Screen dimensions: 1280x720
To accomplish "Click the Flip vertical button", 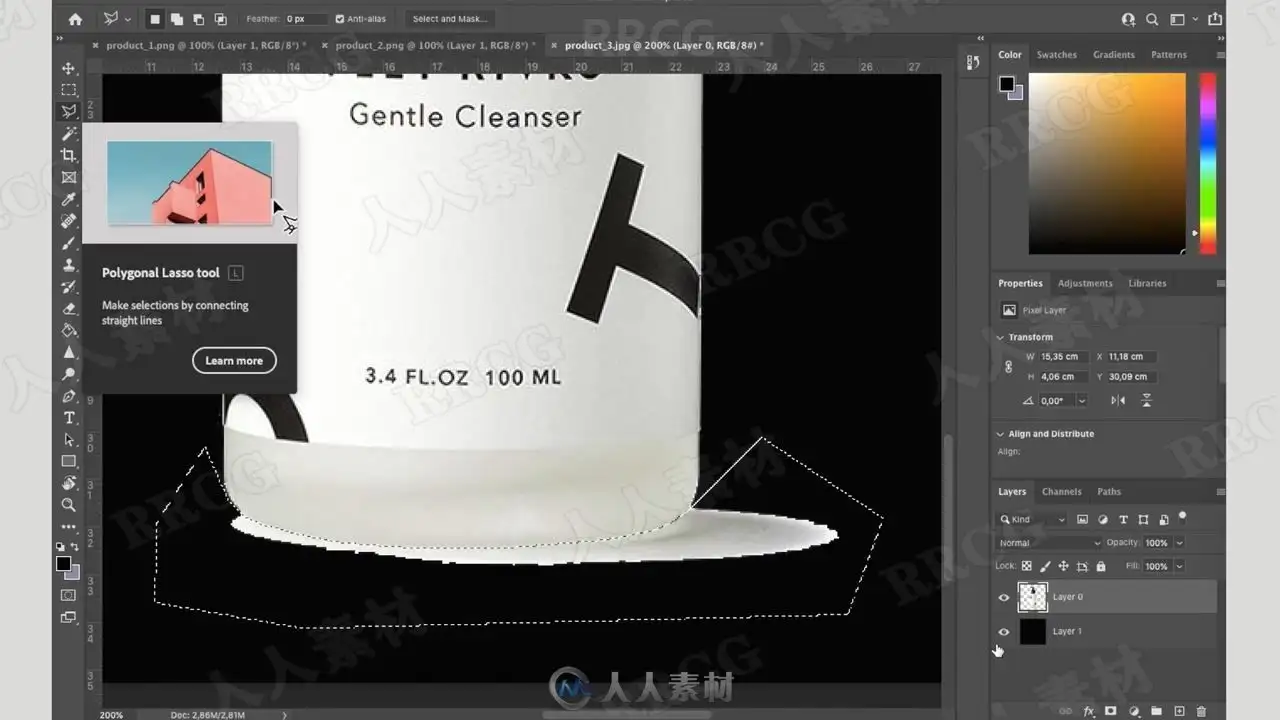I will (x=1146, y=401).
